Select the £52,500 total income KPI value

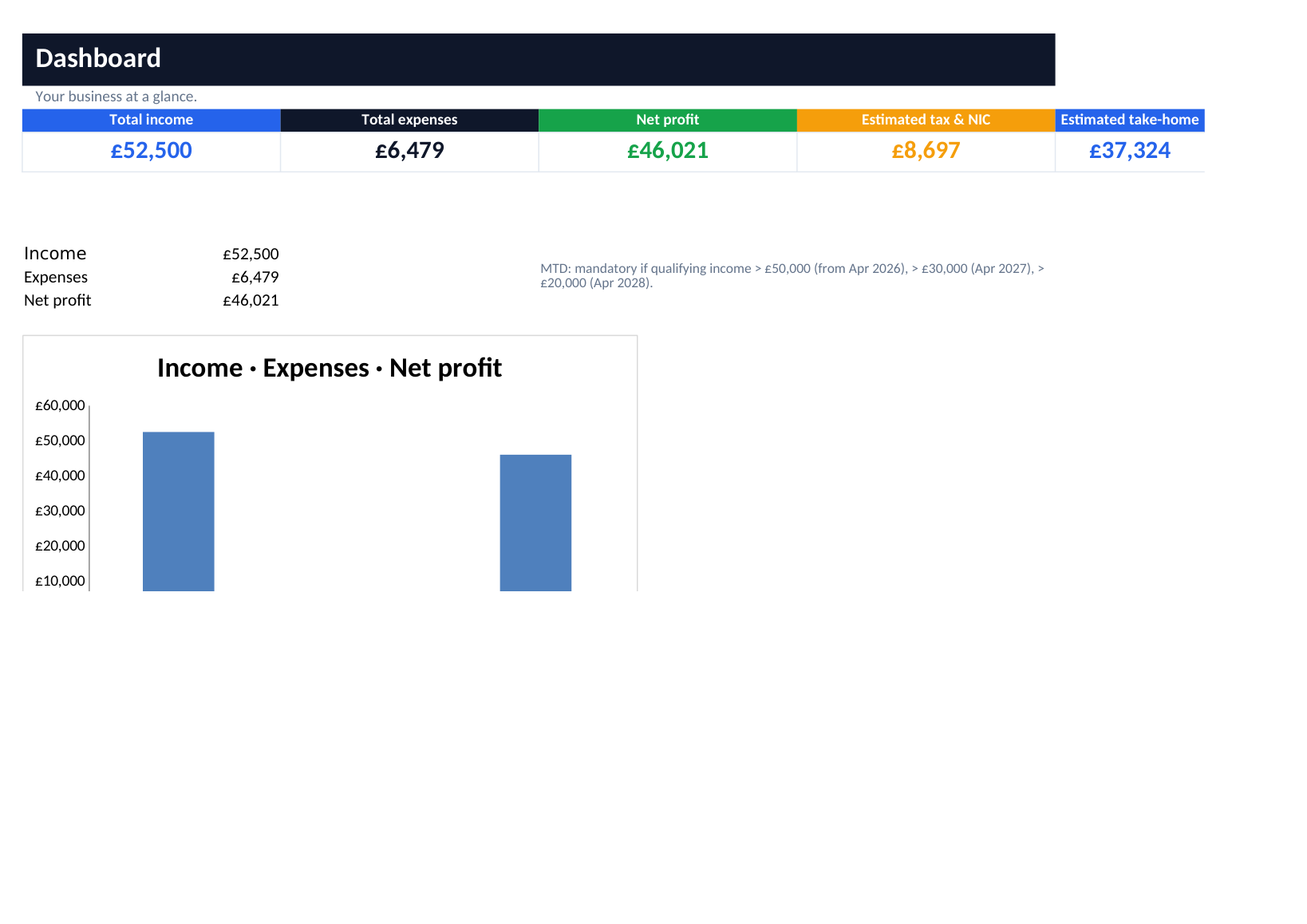pyautogui.click(x=152, y=151)
